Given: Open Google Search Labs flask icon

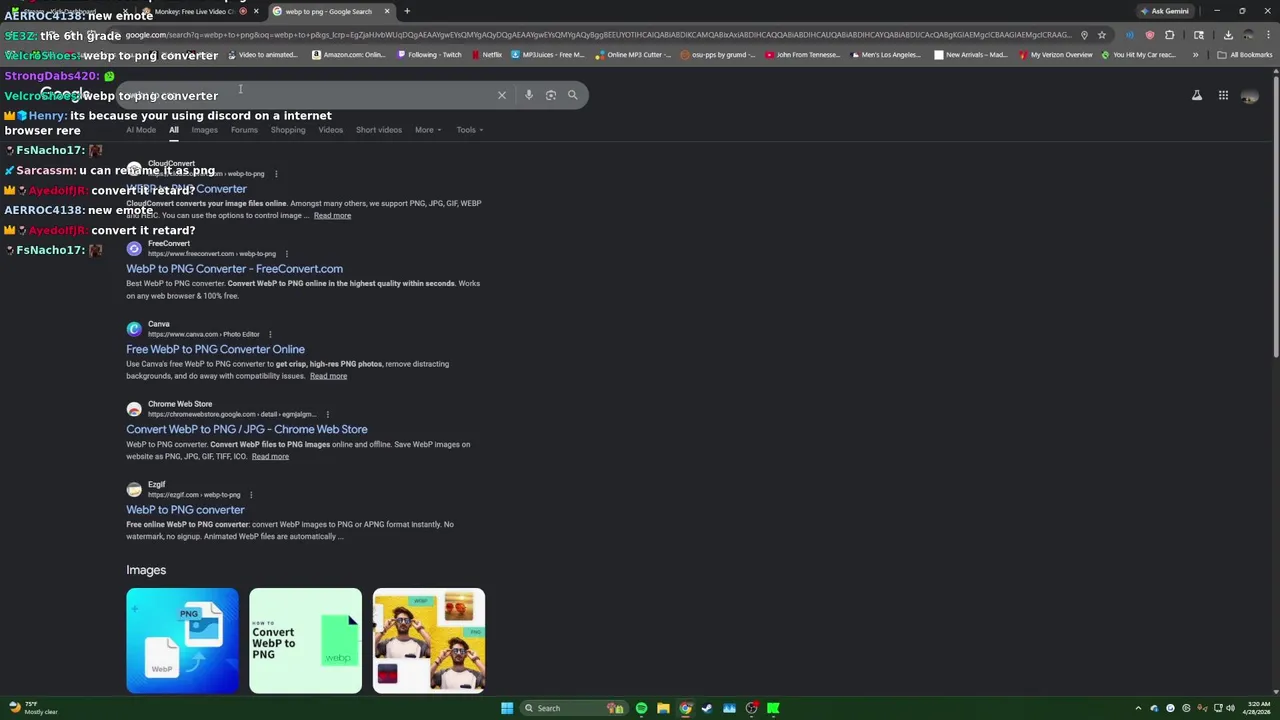Looking at the screenshot, I should pyautogui.click(x=1197, y=96).
